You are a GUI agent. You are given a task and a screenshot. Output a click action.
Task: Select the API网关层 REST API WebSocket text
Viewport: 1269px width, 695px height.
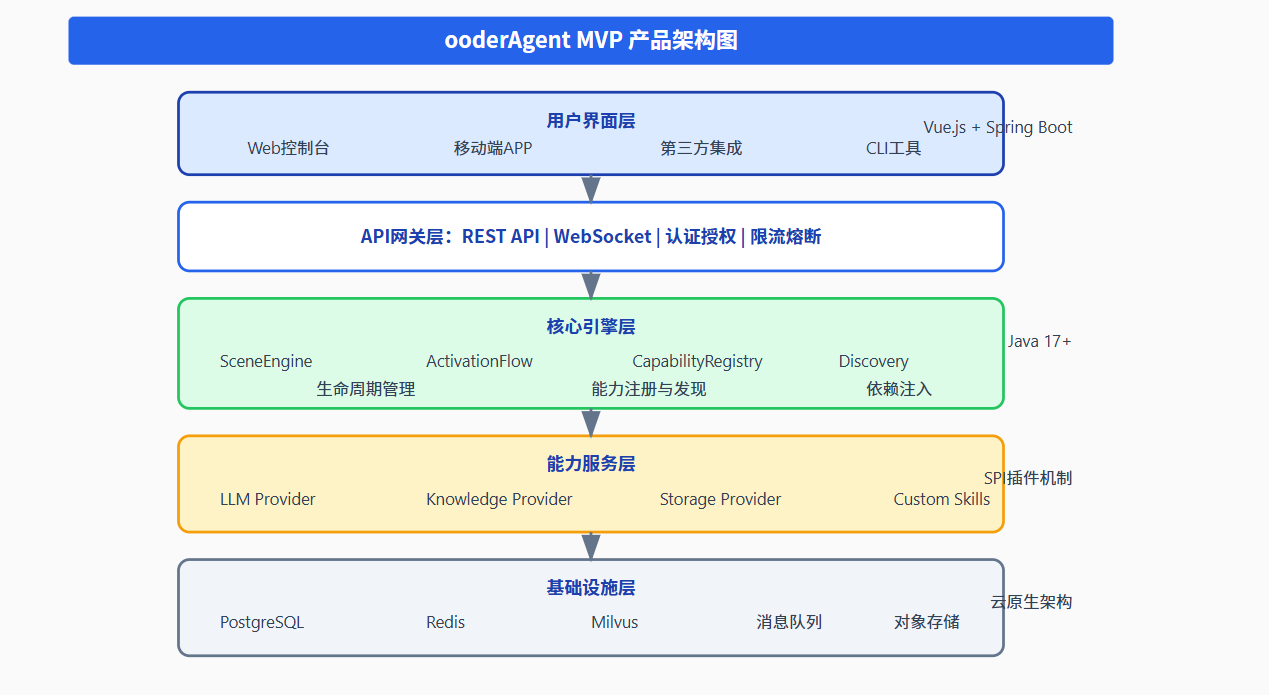point(591,236)
